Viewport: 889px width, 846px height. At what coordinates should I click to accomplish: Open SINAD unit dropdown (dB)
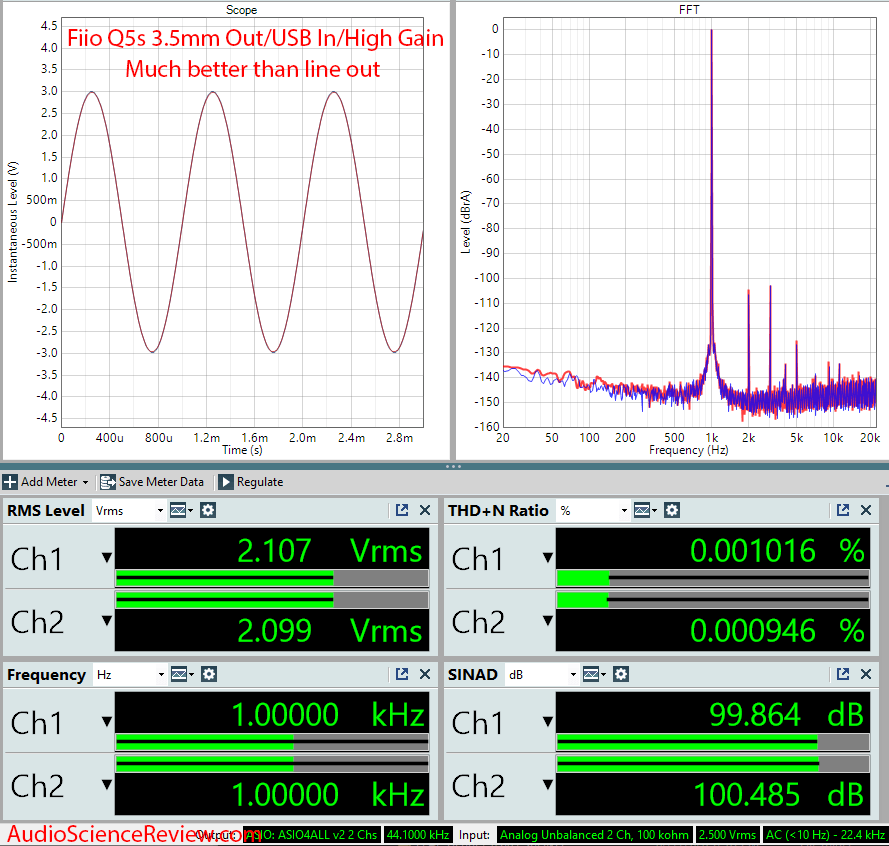point(542,675)
